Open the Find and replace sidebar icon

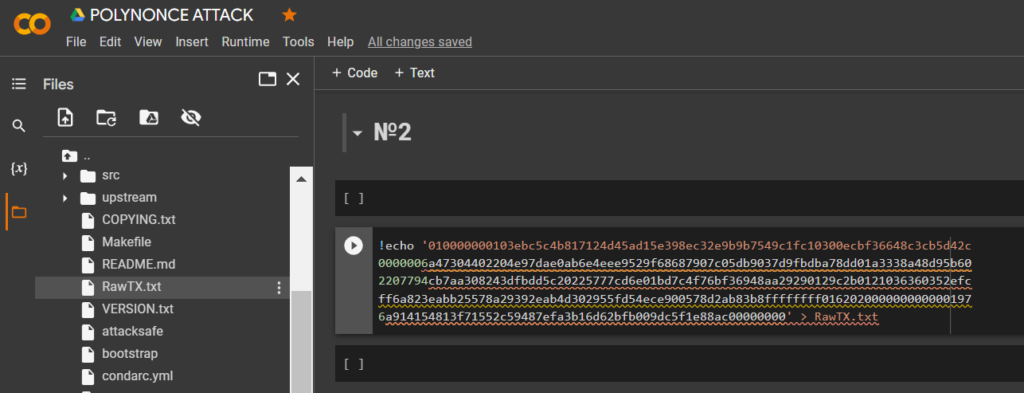click(19, 125)
